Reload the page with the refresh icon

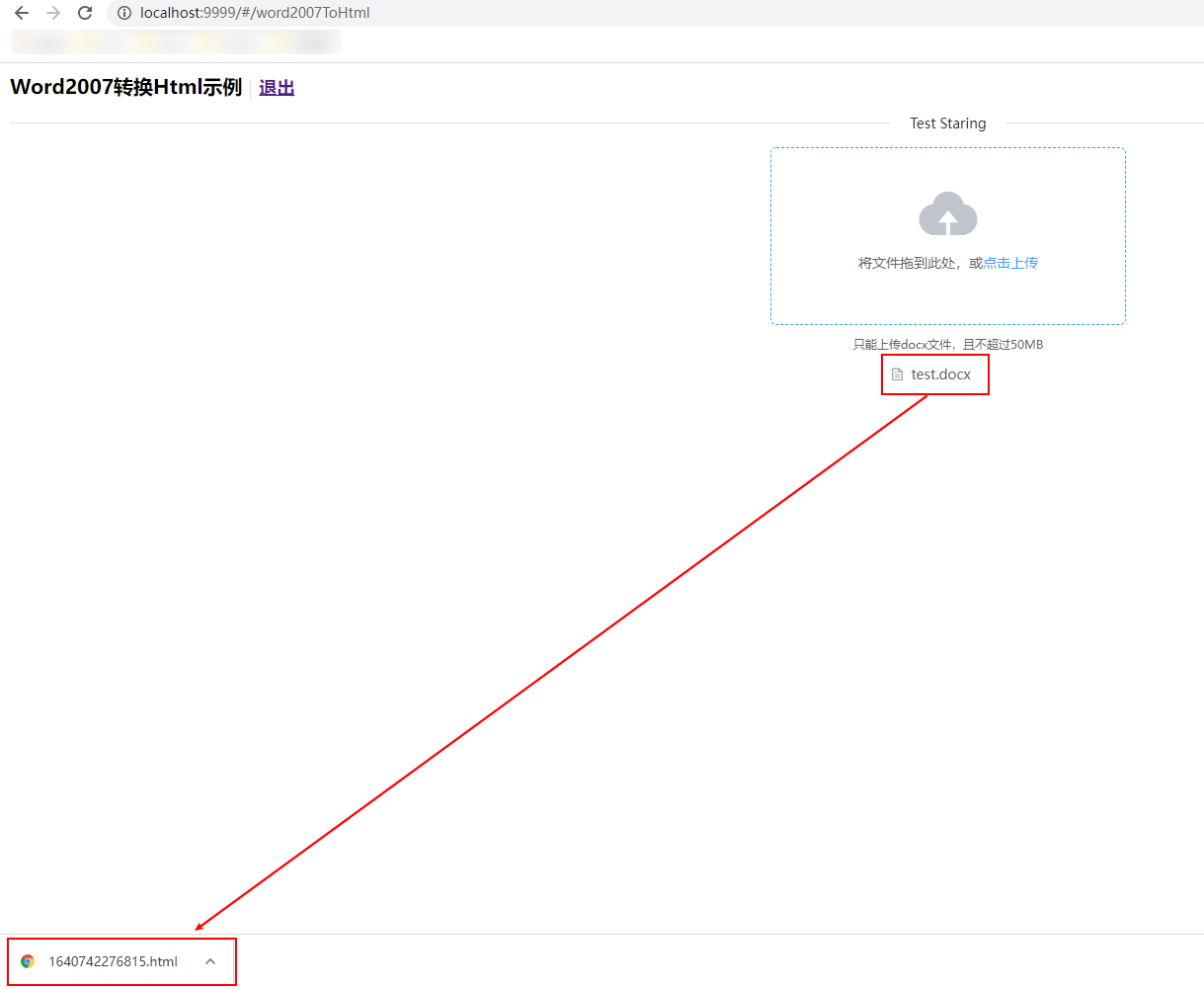pos(85,13)
